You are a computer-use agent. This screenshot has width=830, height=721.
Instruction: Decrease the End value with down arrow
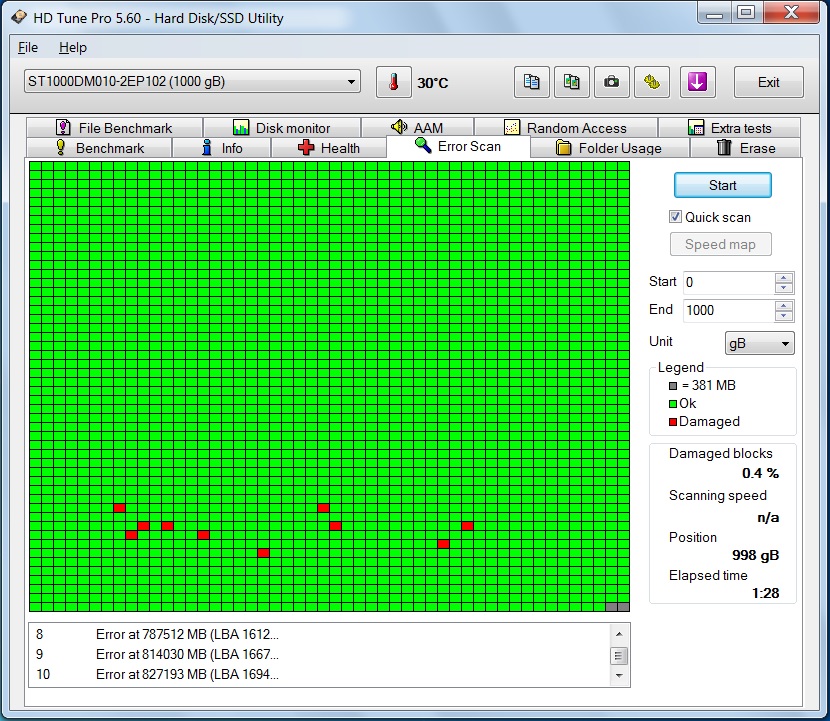(784, 316)
